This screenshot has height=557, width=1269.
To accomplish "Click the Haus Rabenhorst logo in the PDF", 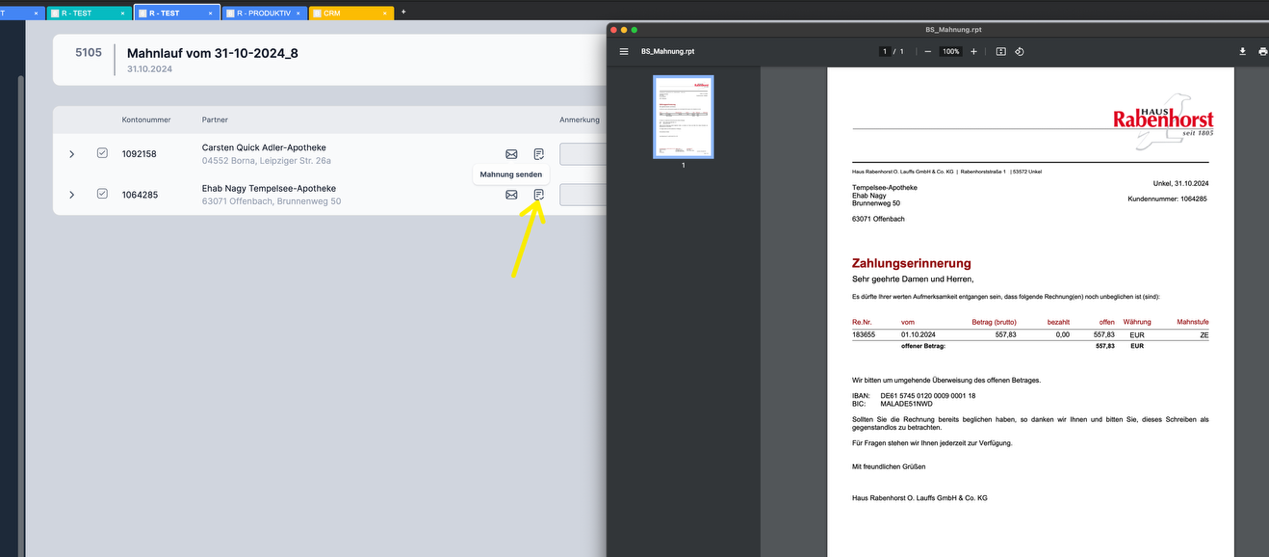I will pyautogui.click(x=1162, y=122).
